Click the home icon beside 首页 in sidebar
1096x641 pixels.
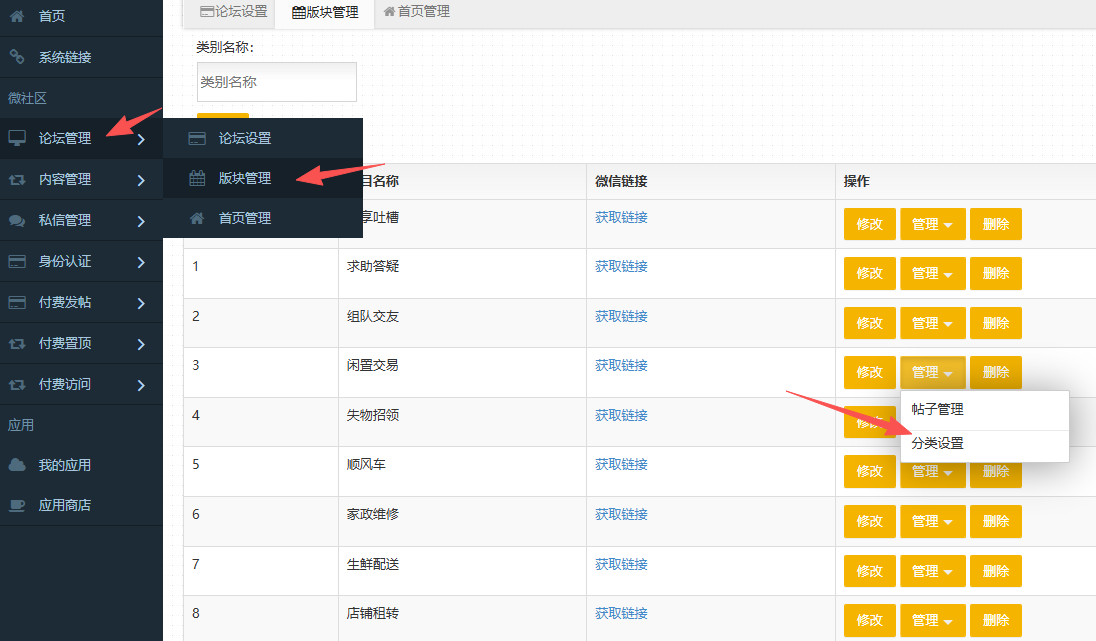[17, 17]
